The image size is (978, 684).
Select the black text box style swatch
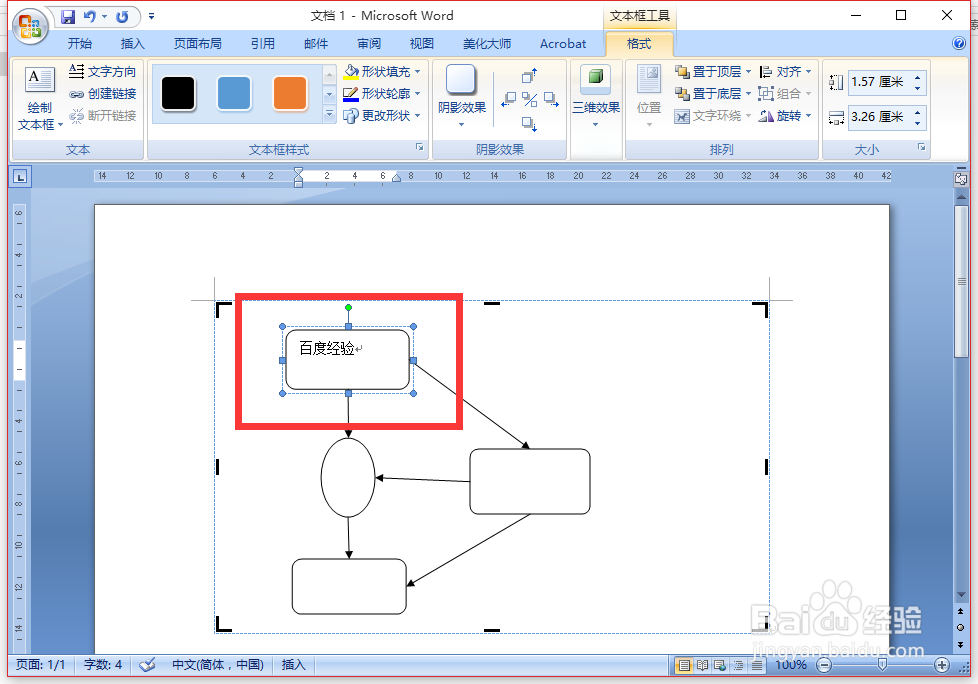pos(178,92)
